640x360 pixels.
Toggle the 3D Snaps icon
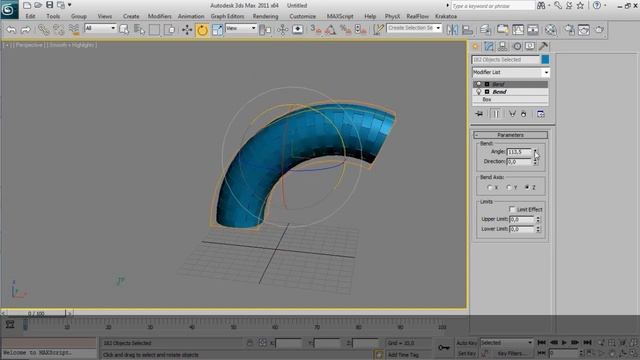point(316,29)
